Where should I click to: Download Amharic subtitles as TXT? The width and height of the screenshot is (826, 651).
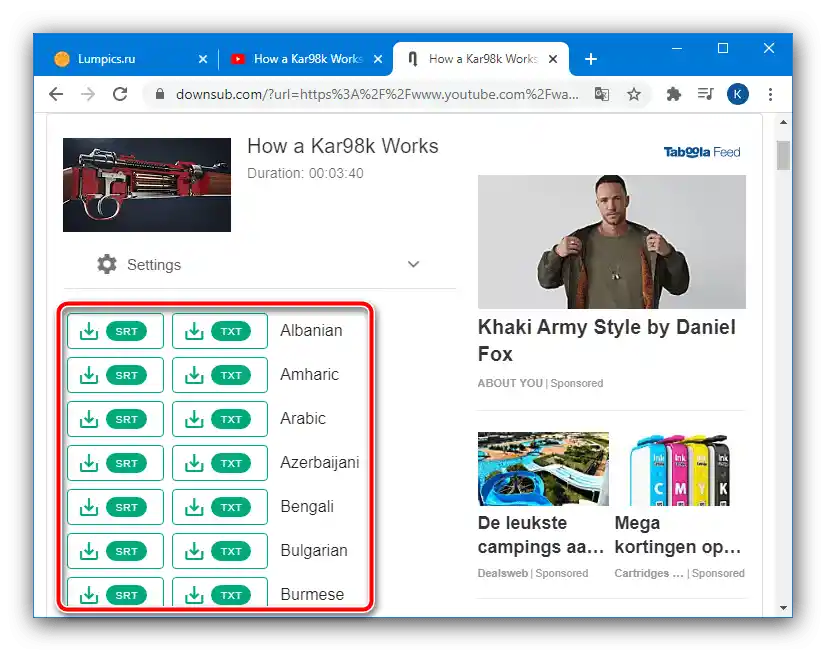coord(220,375)
